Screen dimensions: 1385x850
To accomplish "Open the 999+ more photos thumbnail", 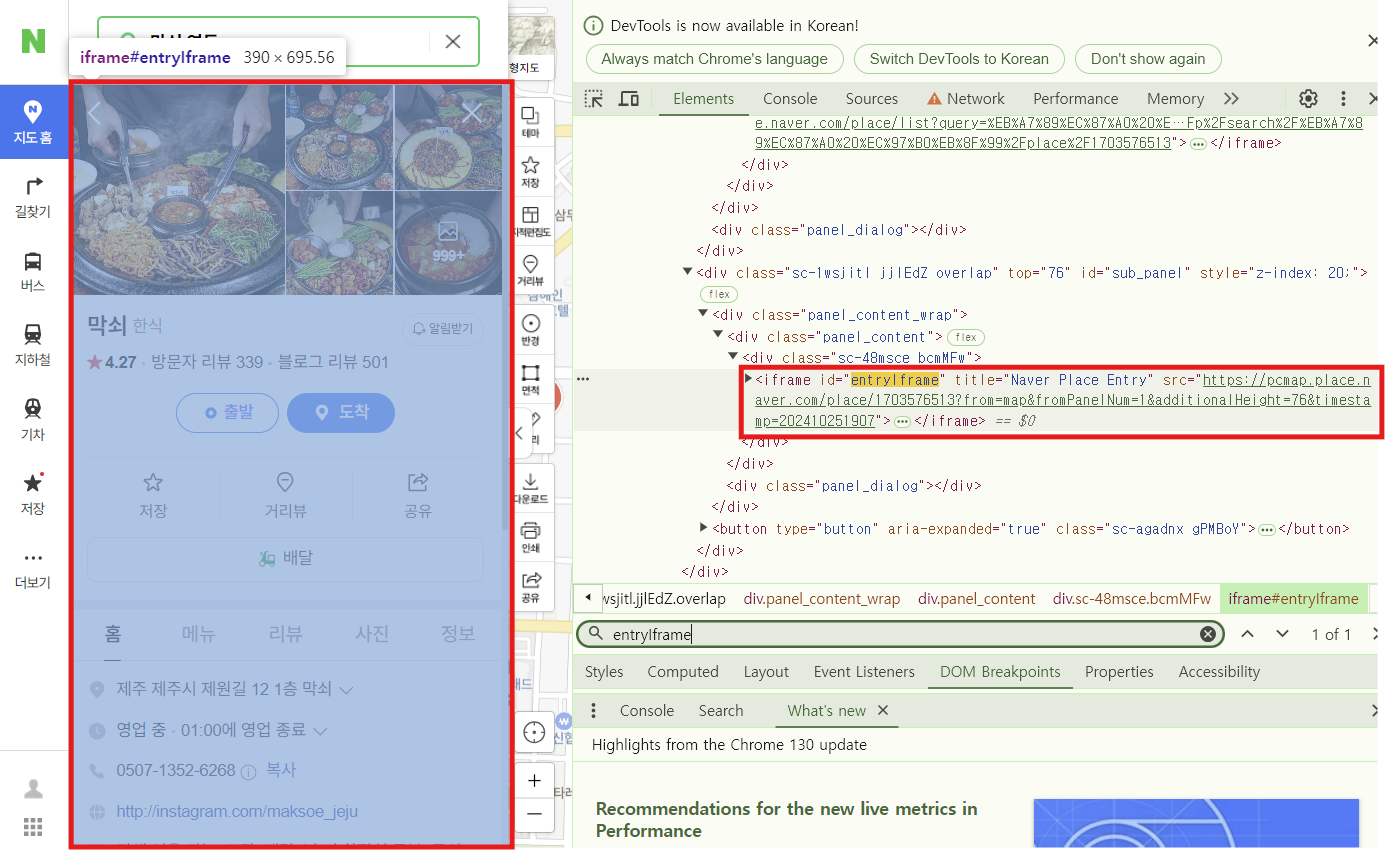I will [447, 243].
